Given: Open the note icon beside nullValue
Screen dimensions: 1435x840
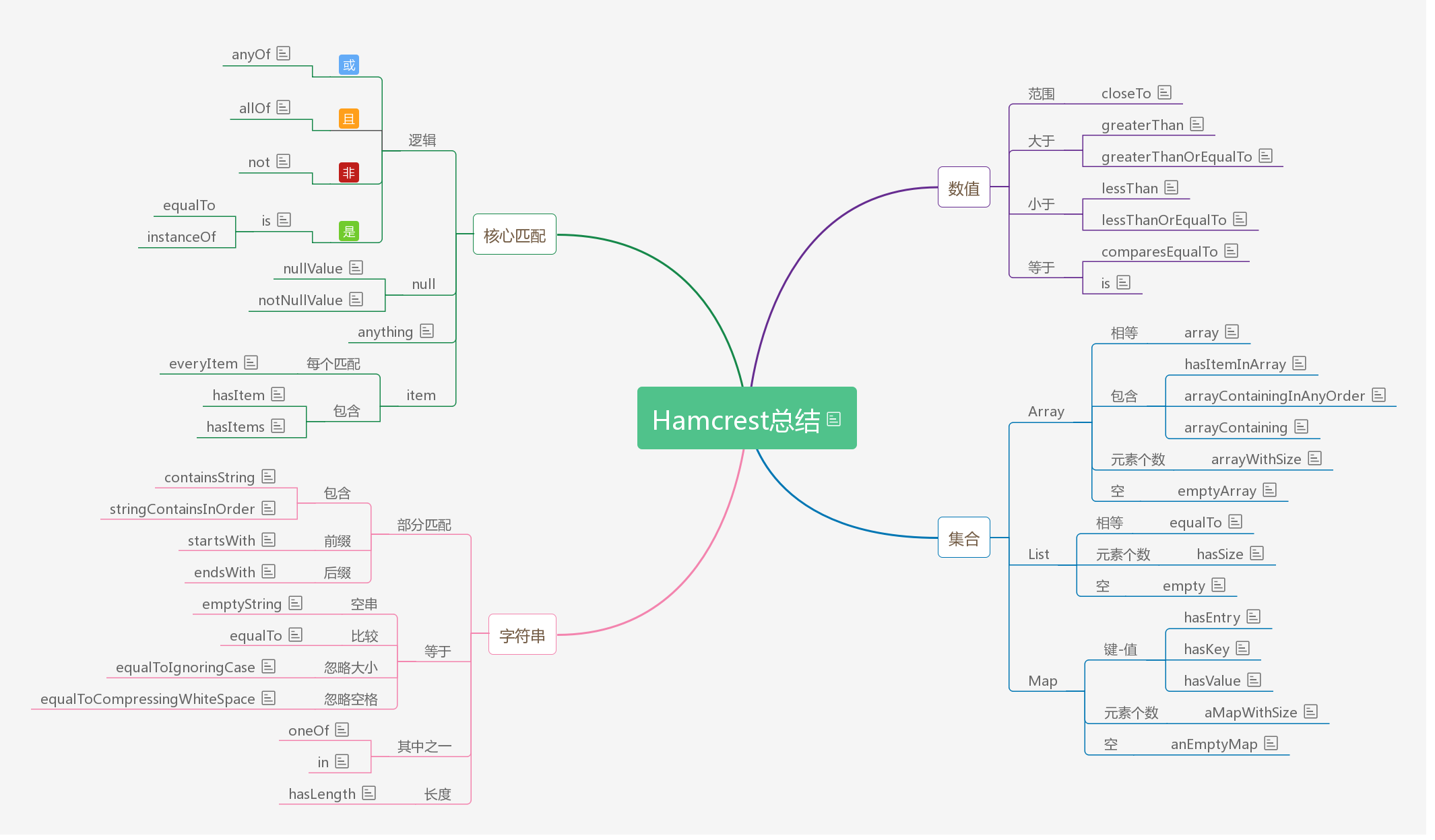Looking at the screenshot, I should [x=356, y=267].
